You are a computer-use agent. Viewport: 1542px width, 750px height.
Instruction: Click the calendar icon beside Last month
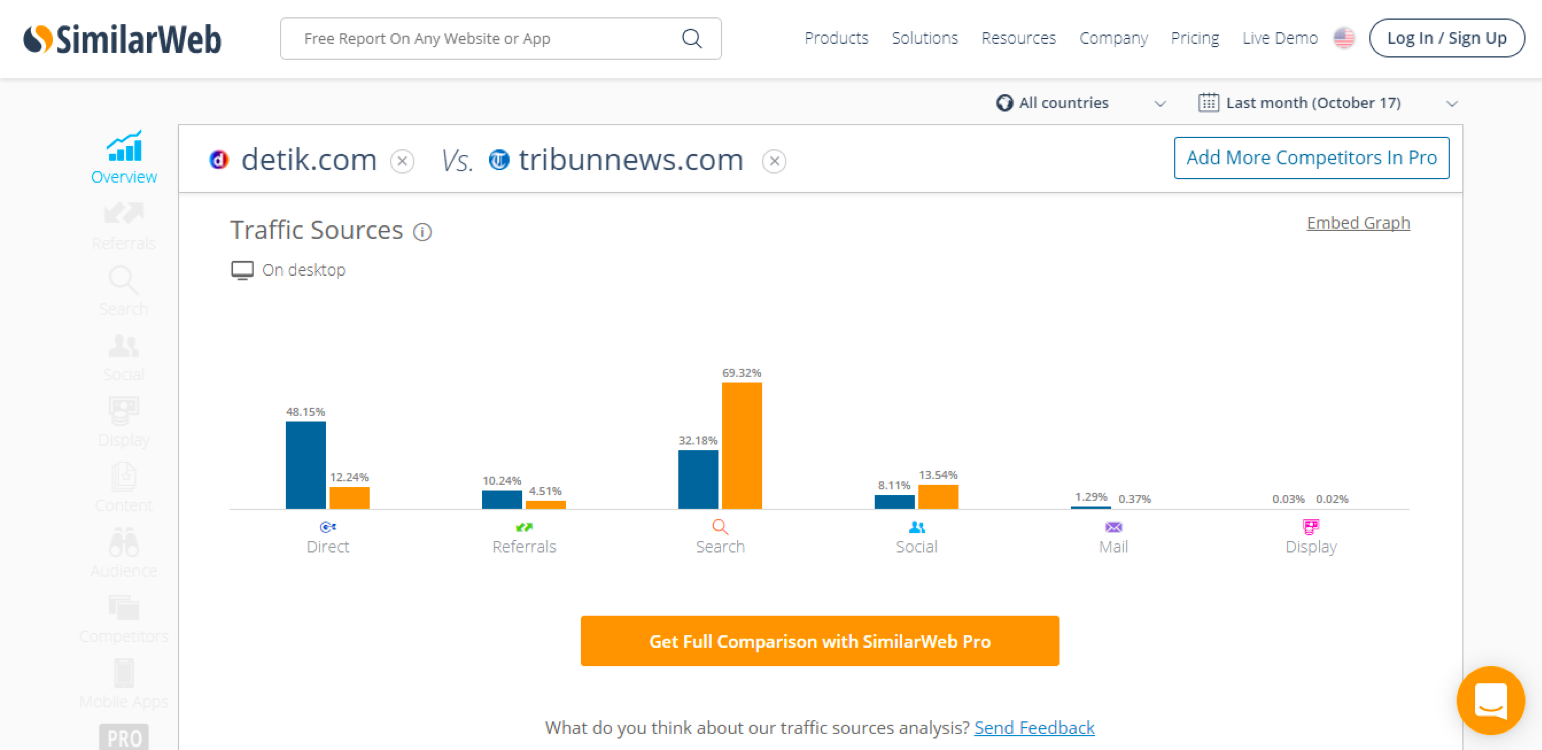pos(1209,102)
